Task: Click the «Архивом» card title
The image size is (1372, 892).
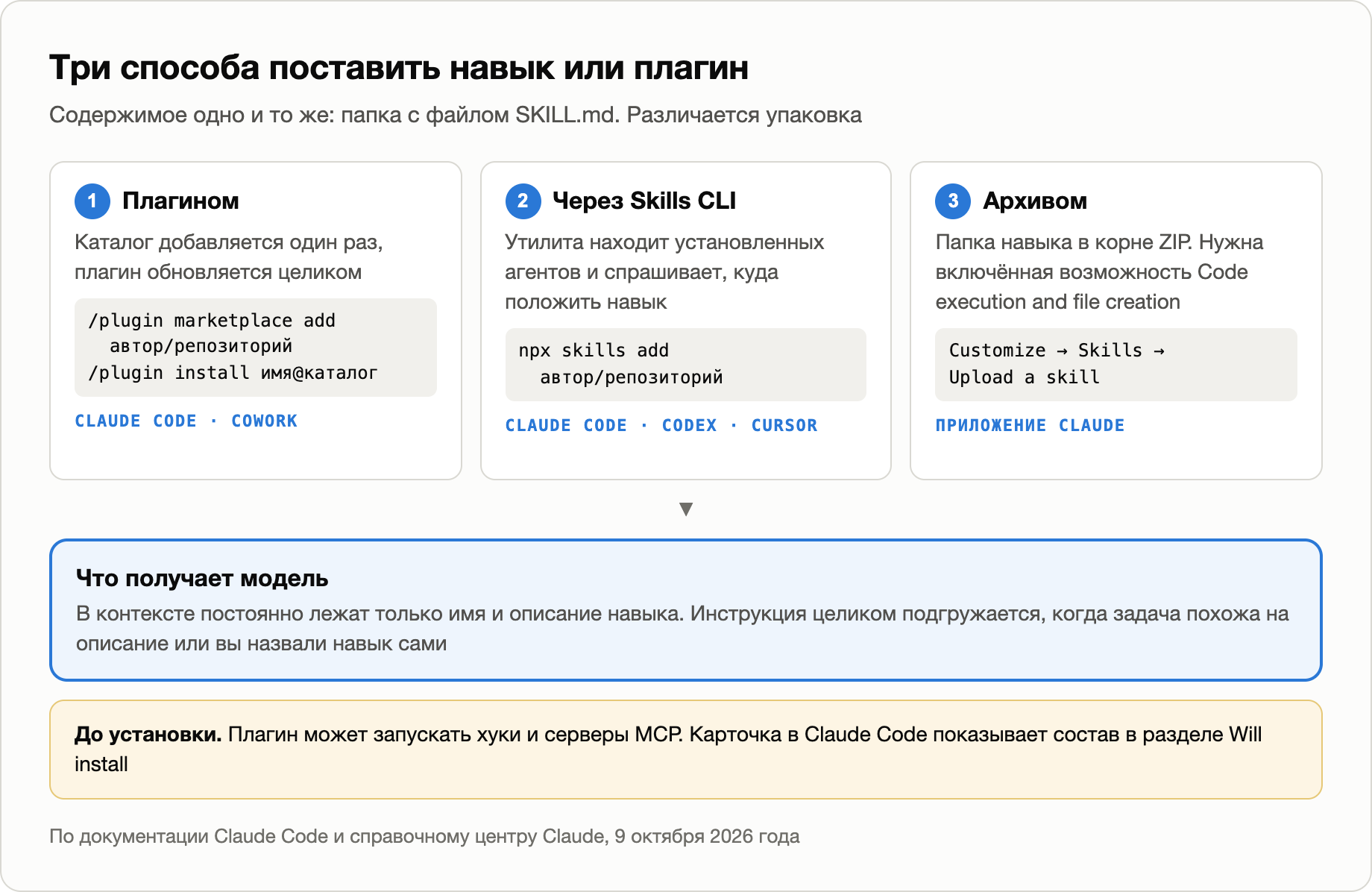Action: point(1035,201)
